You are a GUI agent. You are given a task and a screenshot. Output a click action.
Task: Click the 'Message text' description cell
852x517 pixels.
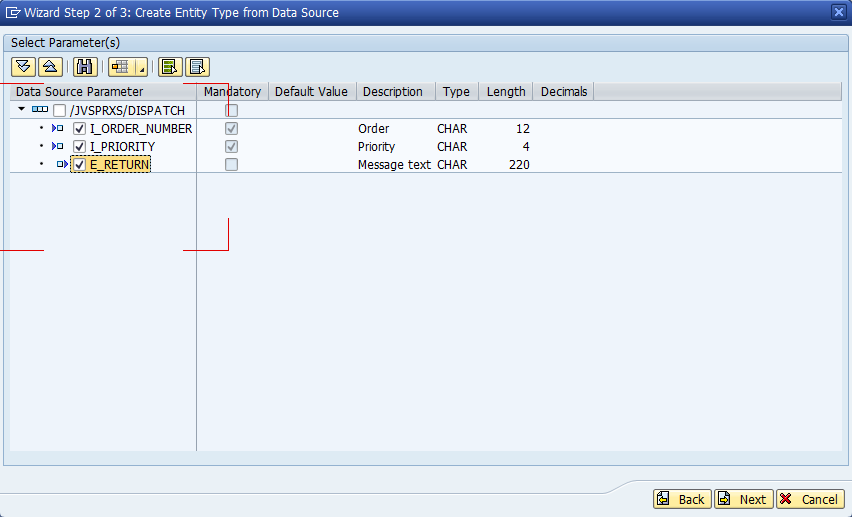(x=394, y=165)
